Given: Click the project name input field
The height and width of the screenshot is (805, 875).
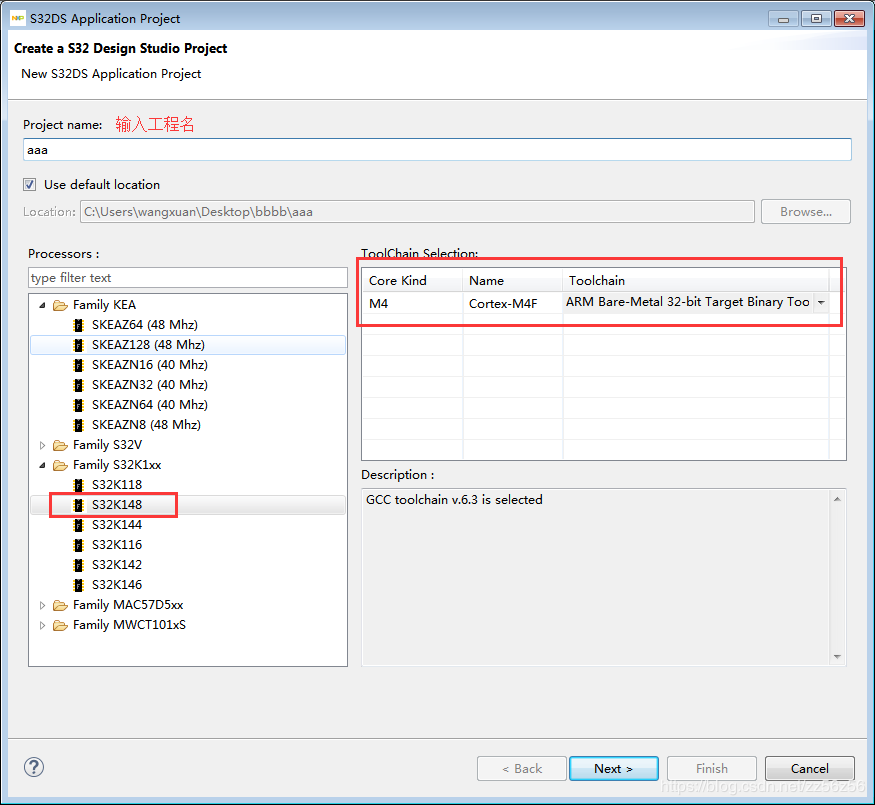Looking at the screenshot, I should (x=437, y=148).
